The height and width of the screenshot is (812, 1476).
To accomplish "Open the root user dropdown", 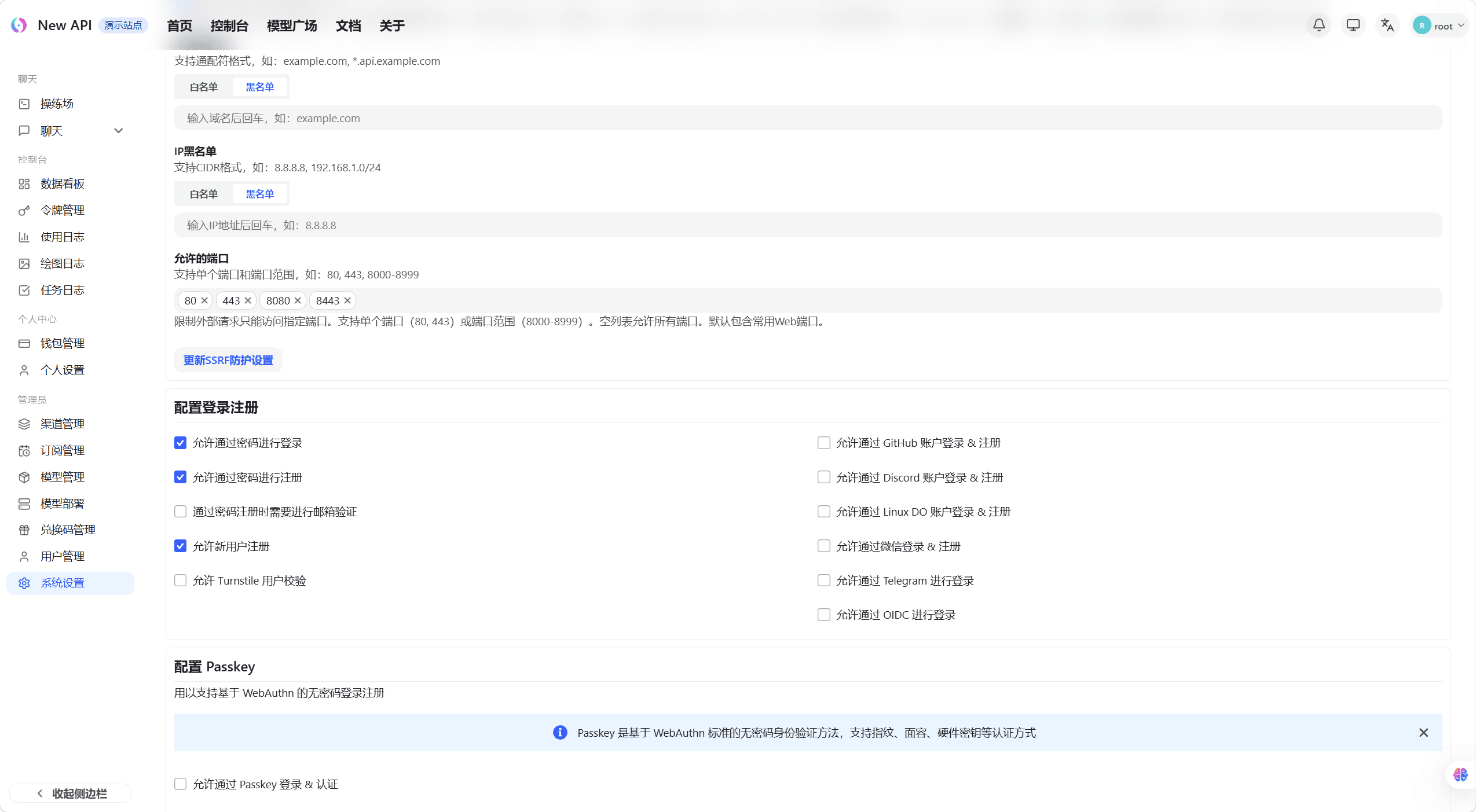I will tap(1439, 26).
